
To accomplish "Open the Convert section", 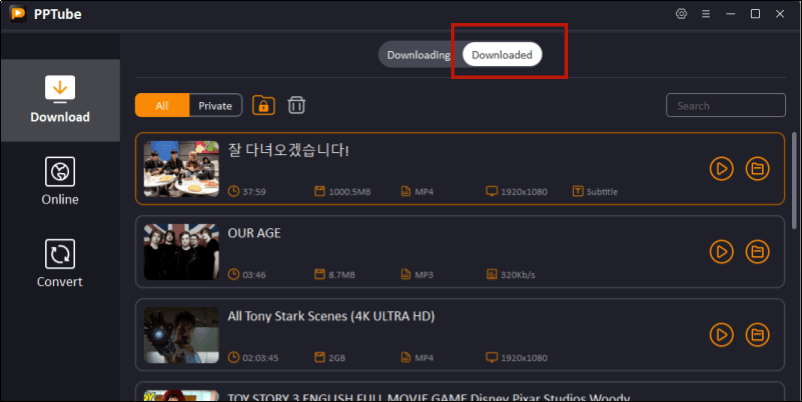I will [60, 263].
